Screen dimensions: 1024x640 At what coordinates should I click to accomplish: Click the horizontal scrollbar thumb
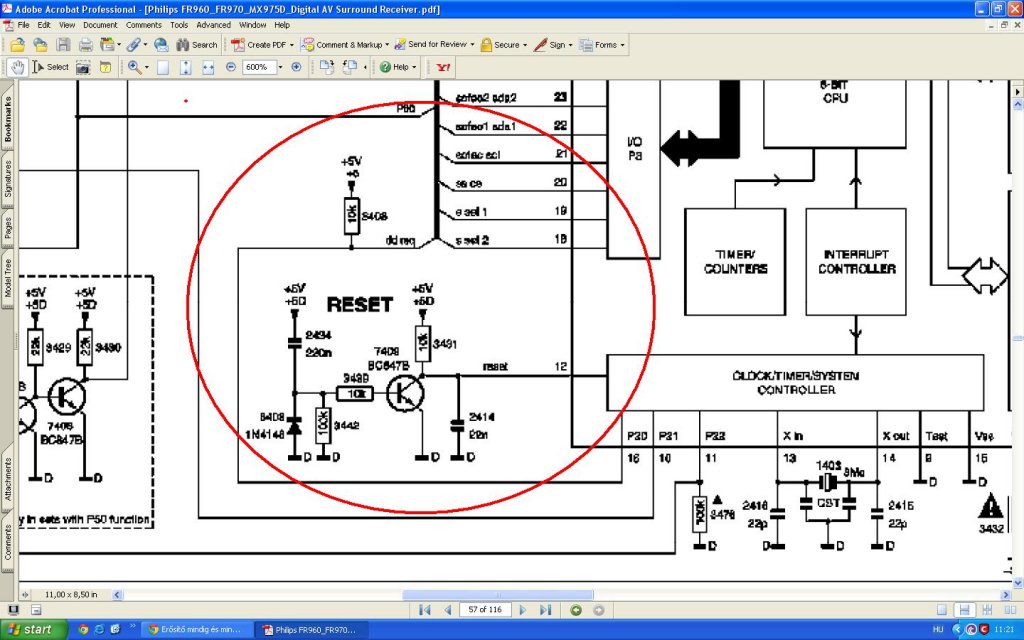(x=498, y=595)
